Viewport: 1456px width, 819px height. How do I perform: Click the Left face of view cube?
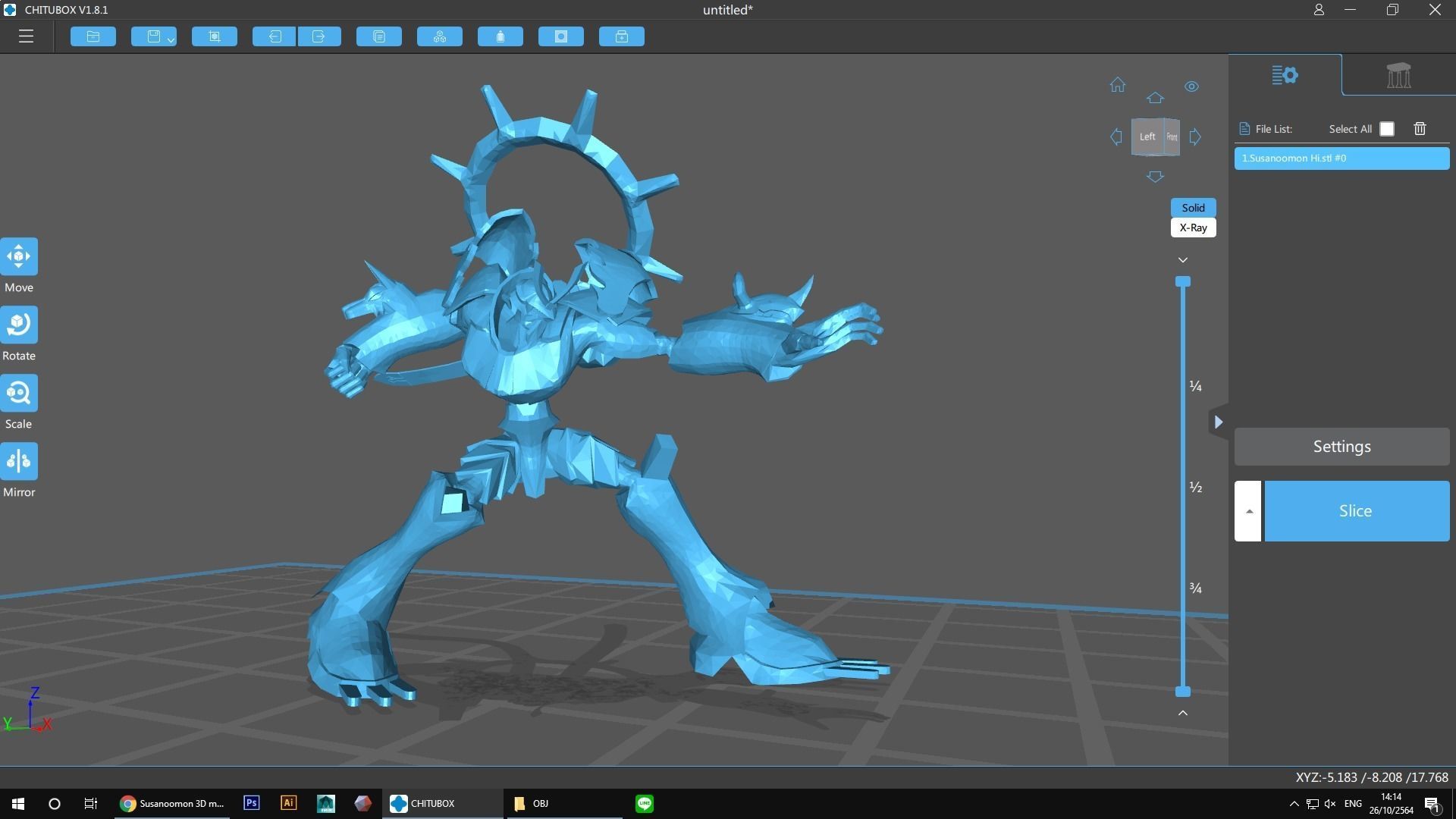point(1147,137)
